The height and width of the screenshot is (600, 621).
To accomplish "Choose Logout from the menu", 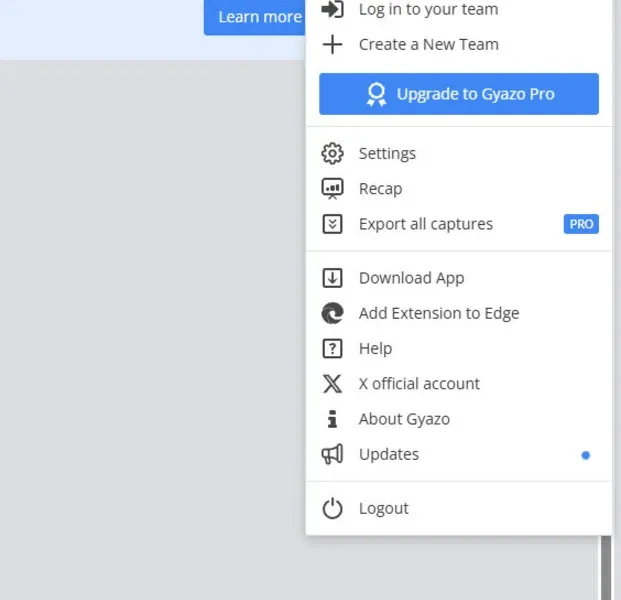I will (459, 509).
